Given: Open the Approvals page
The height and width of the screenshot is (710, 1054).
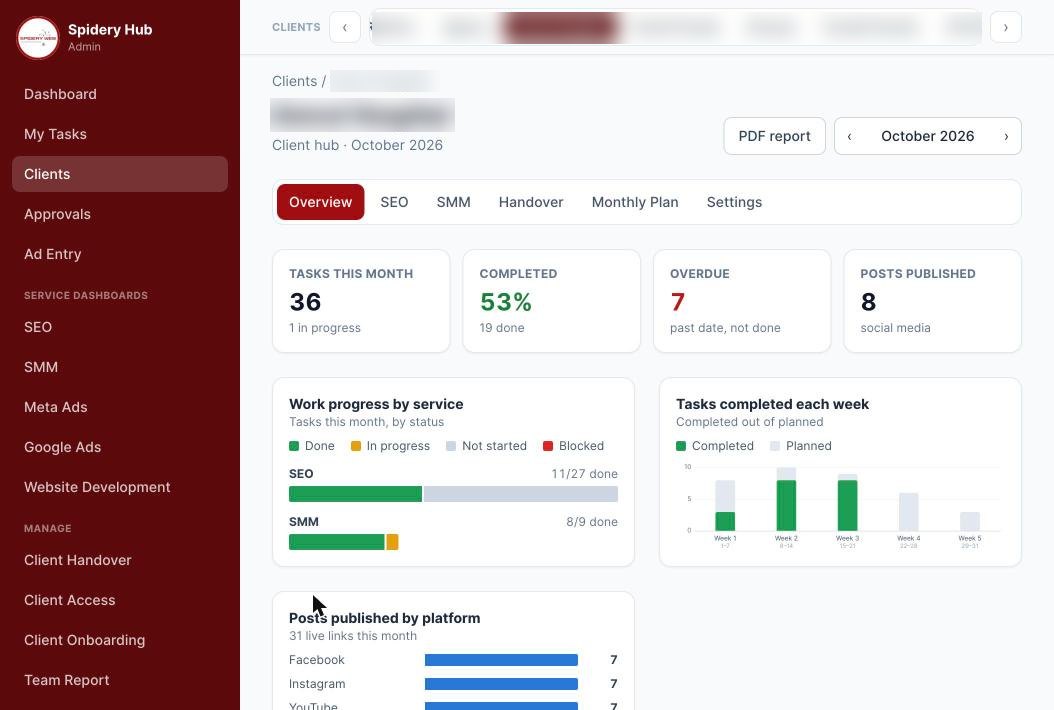Looking at the screenshot, I should click(x=120, y=214).
